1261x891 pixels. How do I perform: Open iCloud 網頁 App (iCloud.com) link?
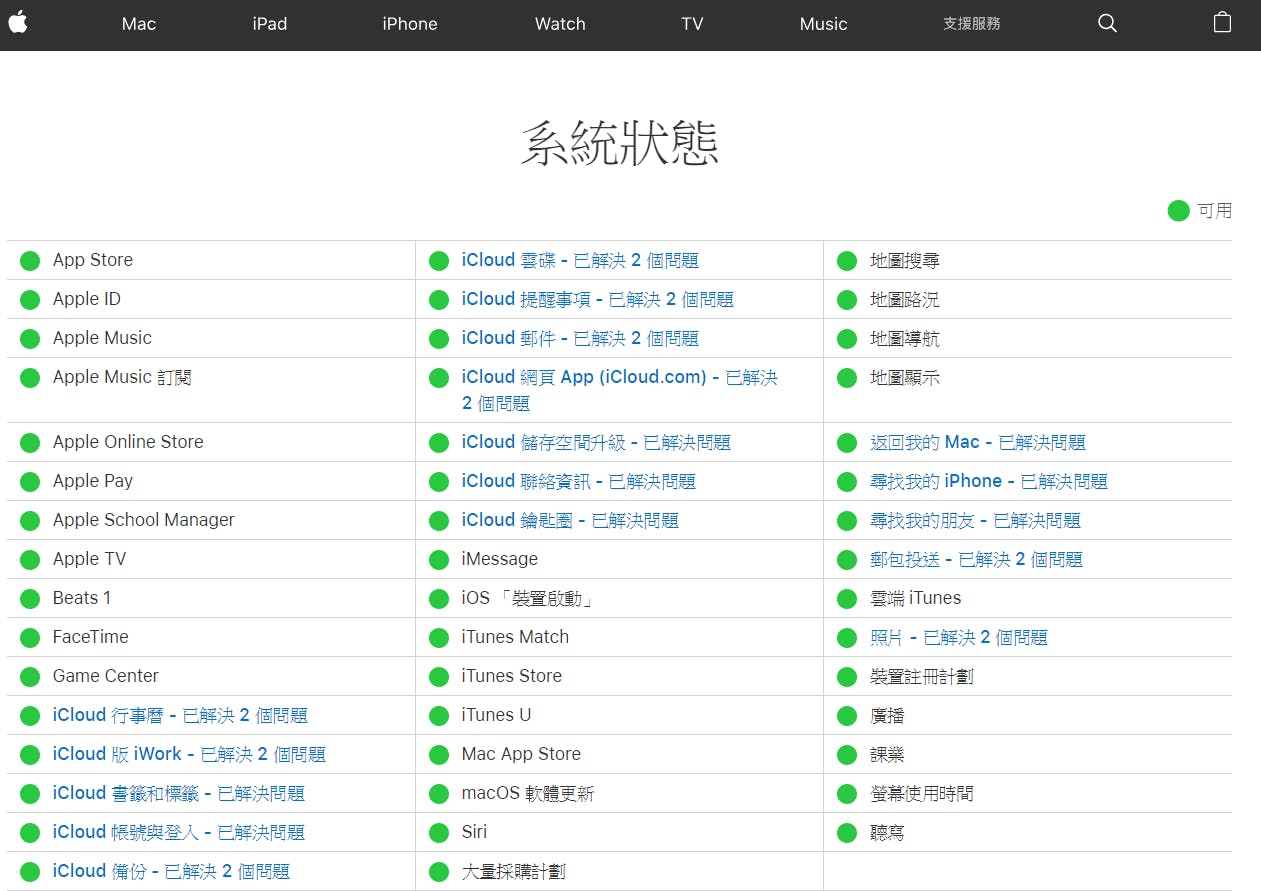click(620, 390)
